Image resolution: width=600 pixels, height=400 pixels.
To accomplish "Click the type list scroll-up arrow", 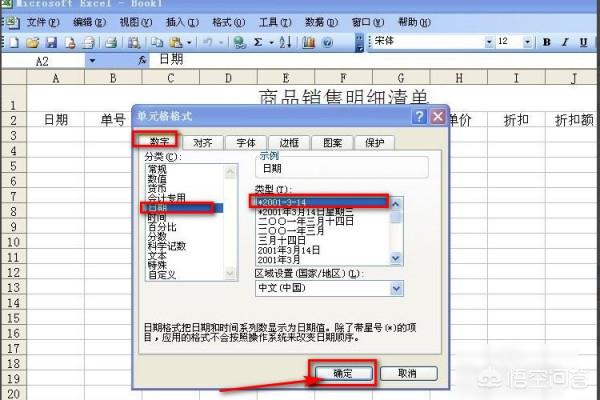I will coord(396,204).
